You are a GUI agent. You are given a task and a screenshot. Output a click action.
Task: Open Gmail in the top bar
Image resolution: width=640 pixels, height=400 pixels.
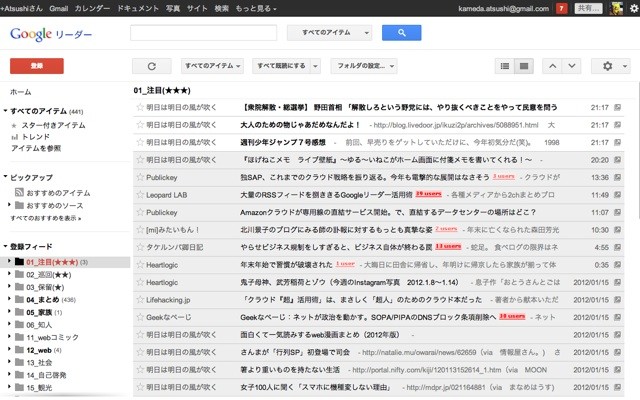coord(58,8)
